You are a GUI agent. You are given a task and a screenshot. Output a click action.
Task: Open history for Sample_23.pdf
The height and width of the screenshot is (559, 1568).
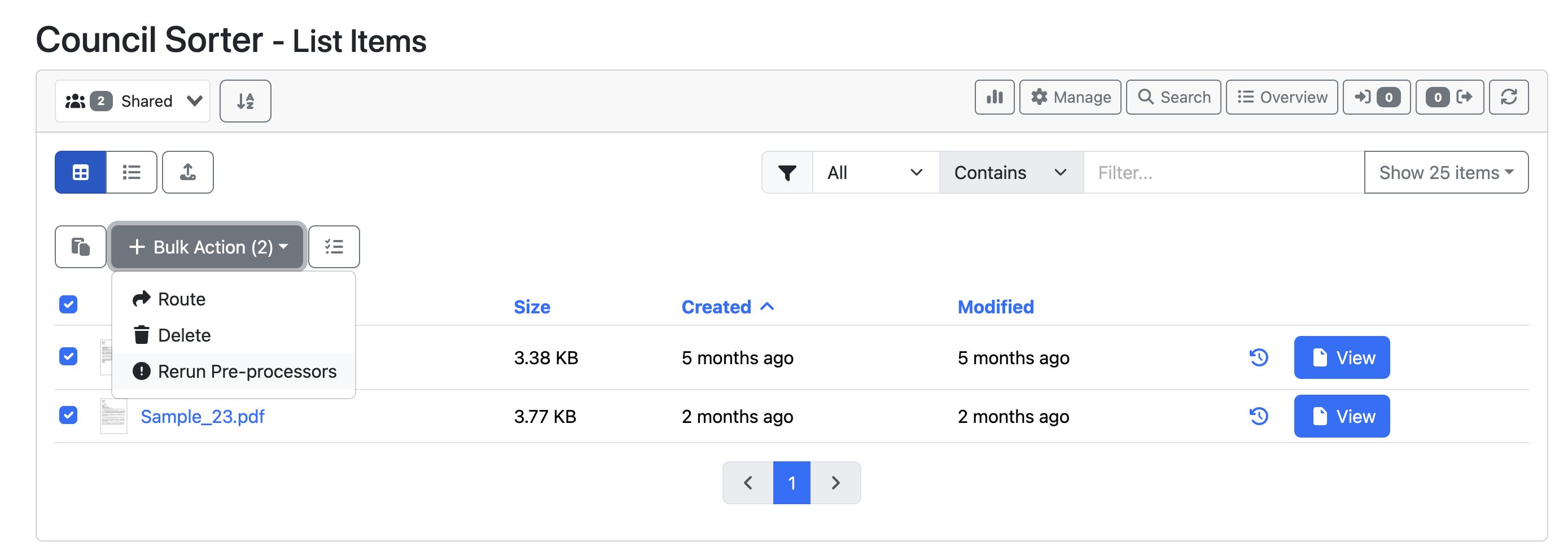(x=1258, y=417)
